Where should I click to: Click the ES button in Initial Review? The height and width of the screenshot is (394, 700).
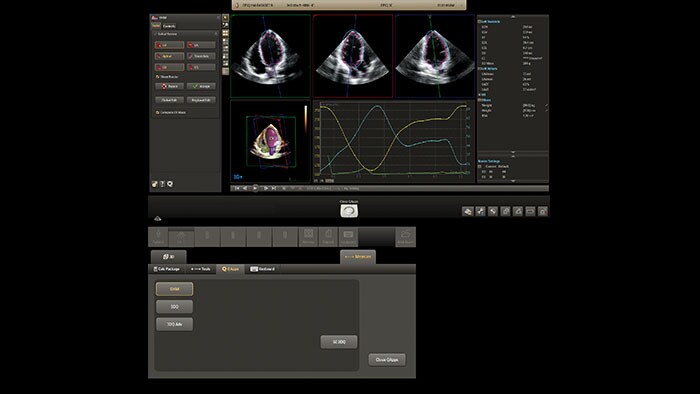201,67
